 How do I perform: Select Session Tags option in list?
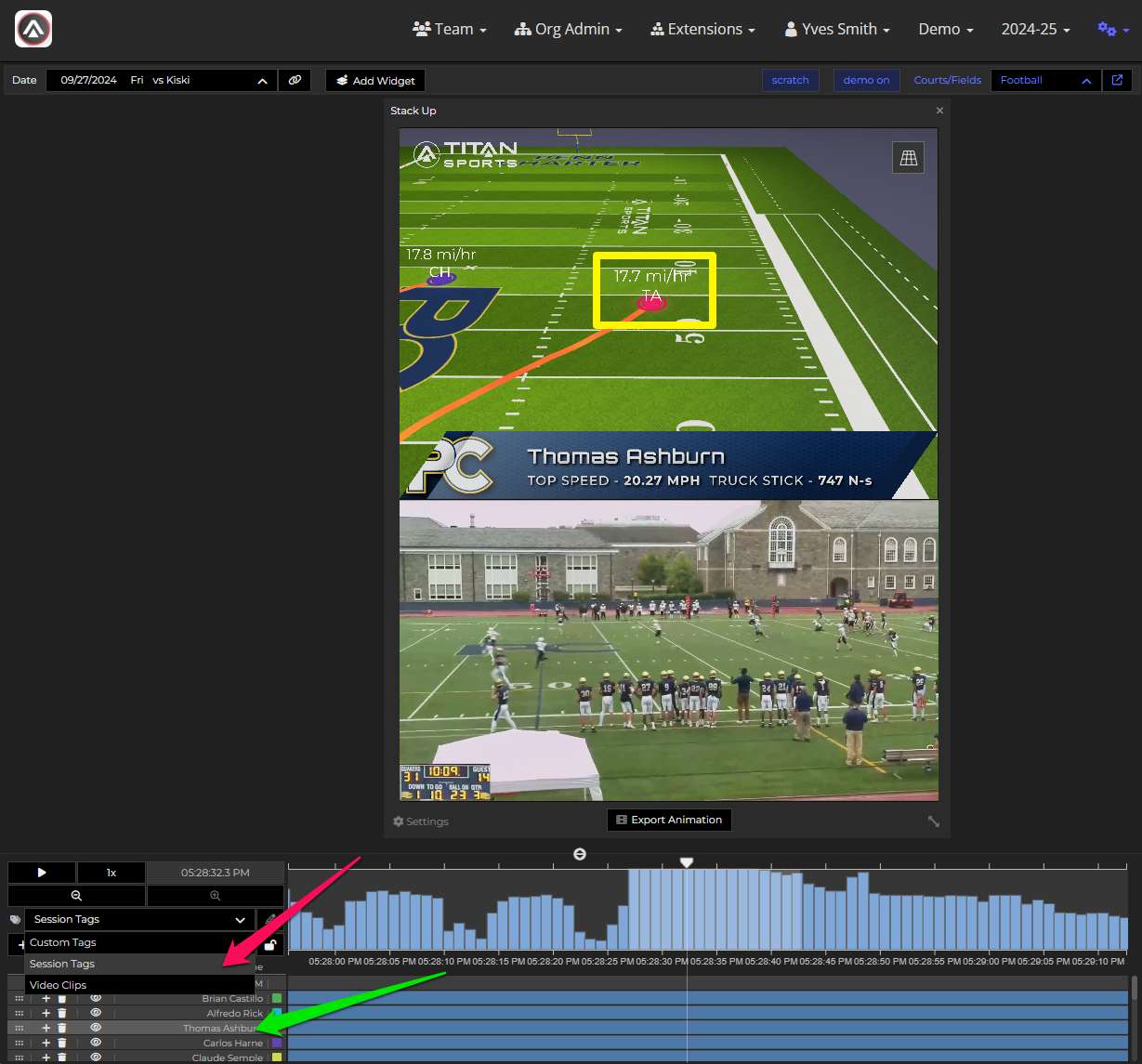[139, 964]
